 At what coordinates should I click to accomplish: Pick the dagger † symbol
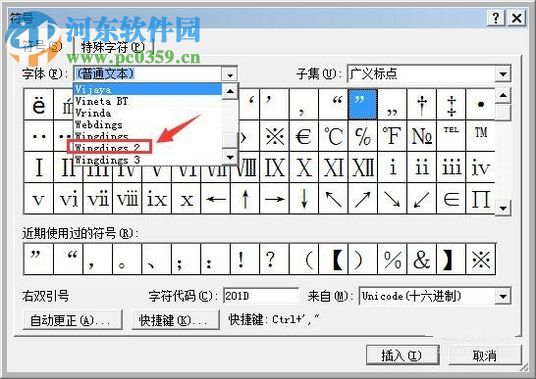[422, 104]
